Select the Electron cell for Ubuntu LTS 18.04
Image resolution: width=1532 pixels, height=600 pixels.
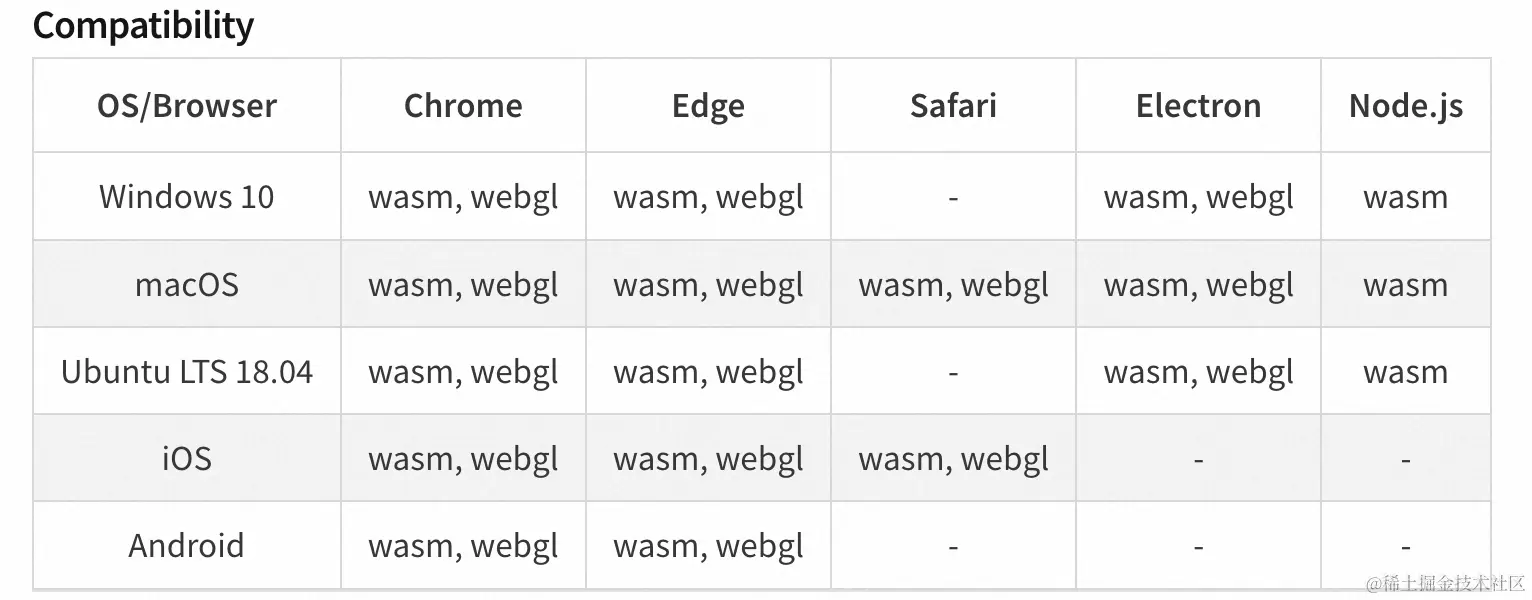1198,372
